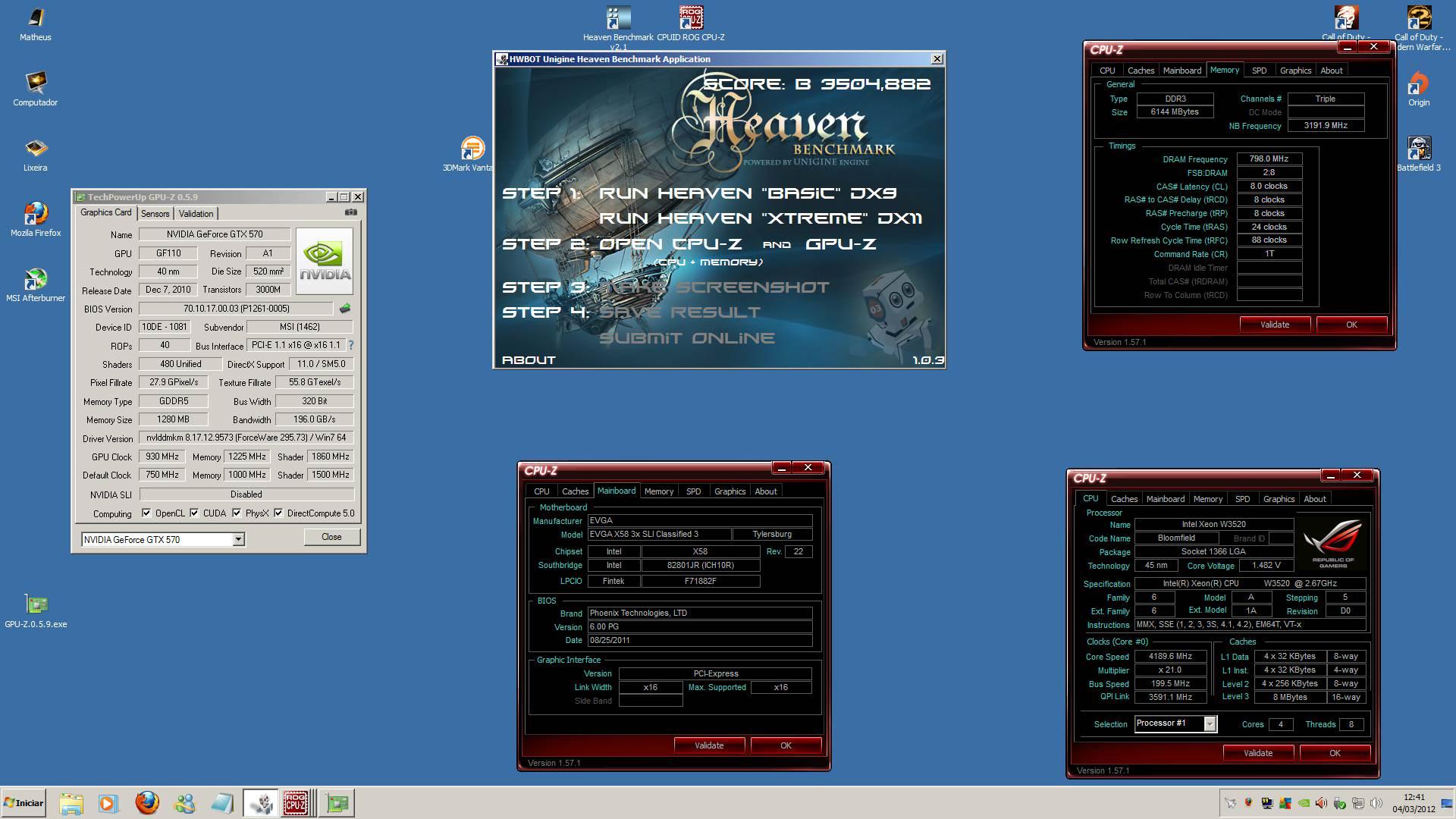Image resolution: width=1456 pixels, height=819 pixels.
Task: Toggle DirectCompute 5.0 checkbox
Action: (278, 513)
